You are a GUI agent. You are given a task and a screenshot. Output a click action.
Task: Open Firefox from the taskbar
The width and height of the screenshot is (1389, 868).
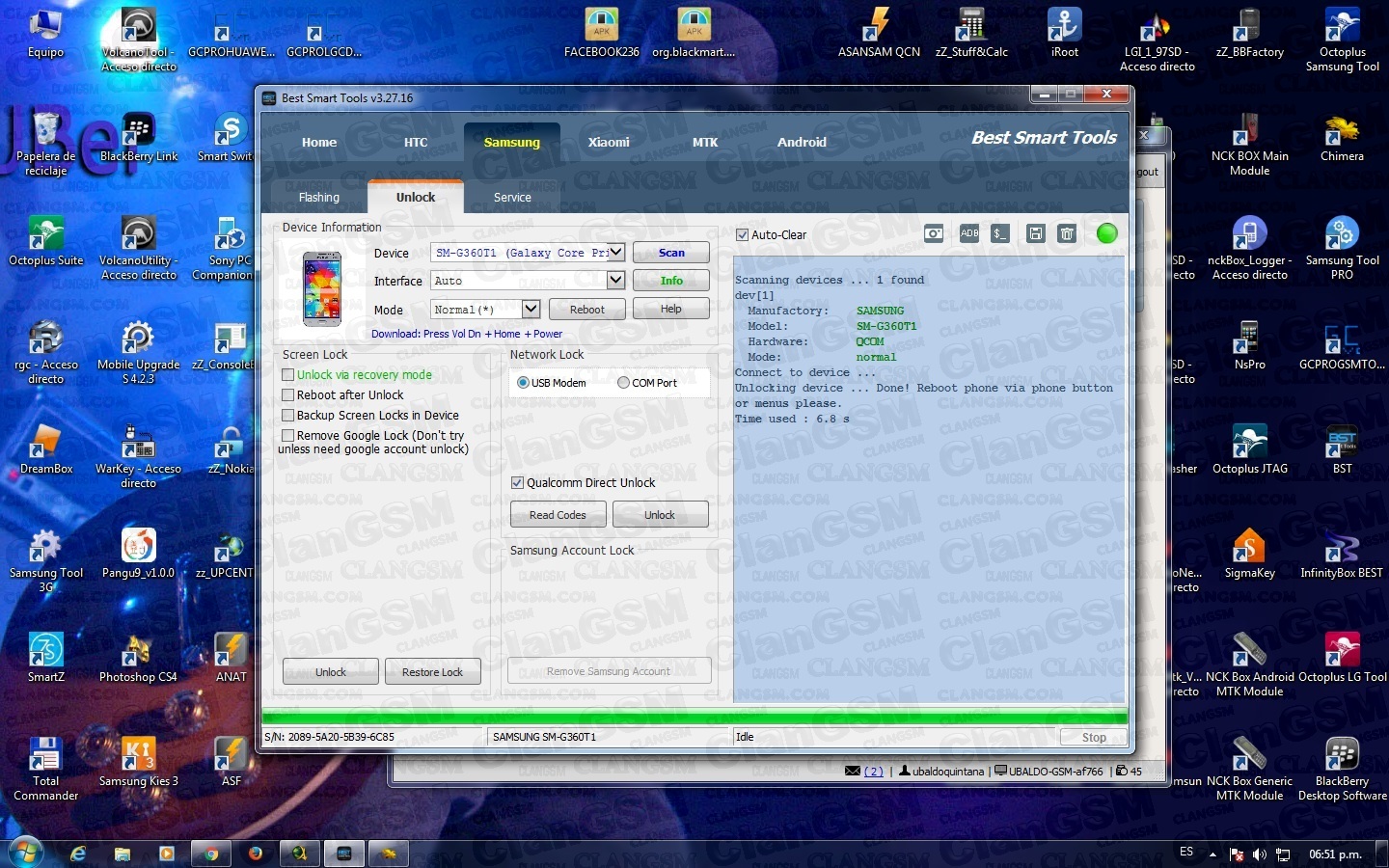(x=256, y=854)
